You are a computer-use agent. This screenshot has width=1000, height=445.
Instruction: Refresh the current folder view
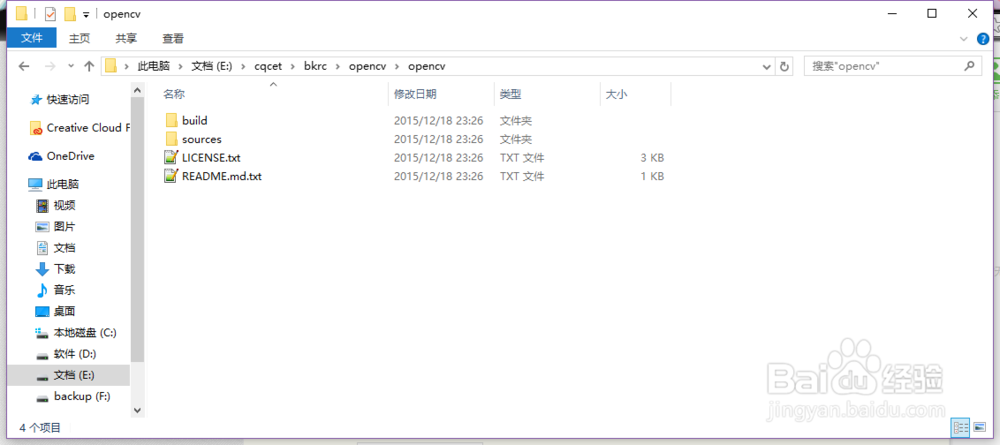pyautogui.click(x=784, y=66)
